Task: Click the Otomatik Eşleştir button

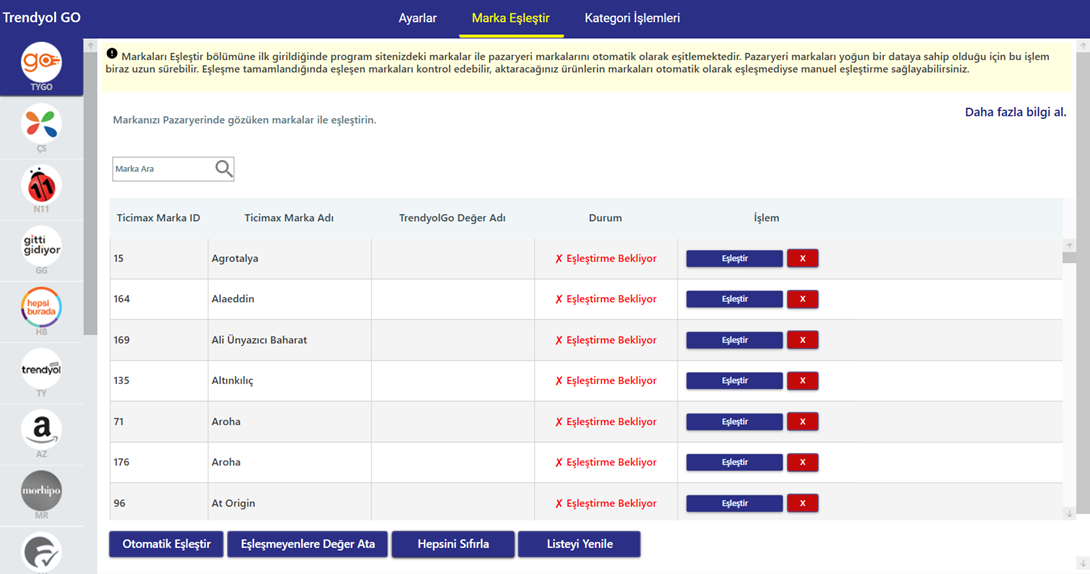Action: pyautogui.click(x=166, y=544)
